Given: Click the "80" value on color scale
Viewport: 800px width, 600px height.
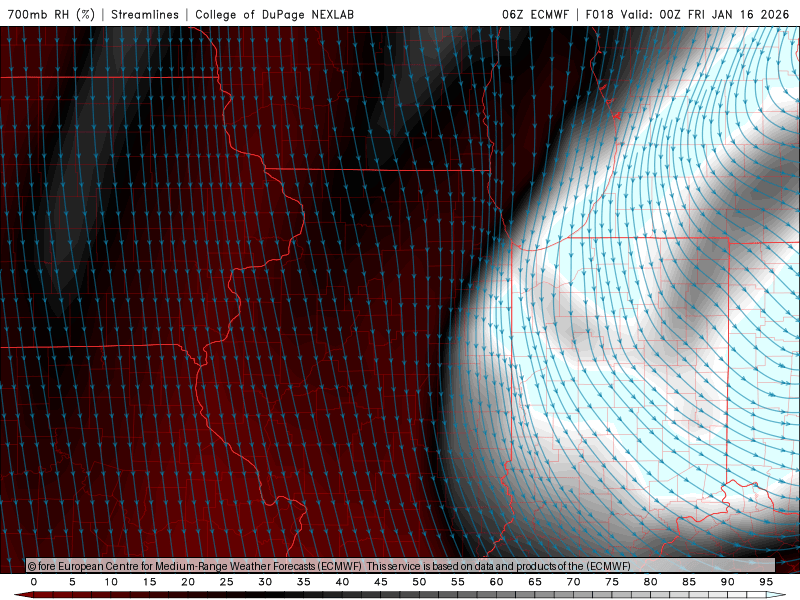Looking at the screenshot, I should coord(651,582).
